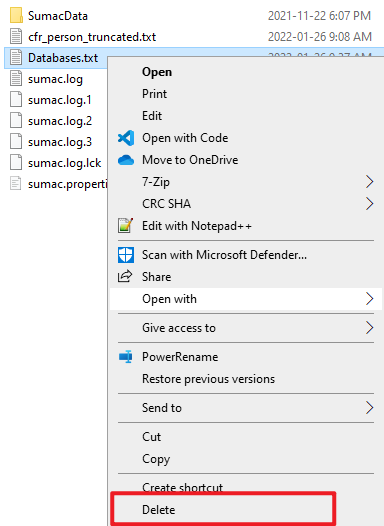Expand the Give access to submenu arrow
This screenshot has width=384, height=526.
tap(369, 328)
